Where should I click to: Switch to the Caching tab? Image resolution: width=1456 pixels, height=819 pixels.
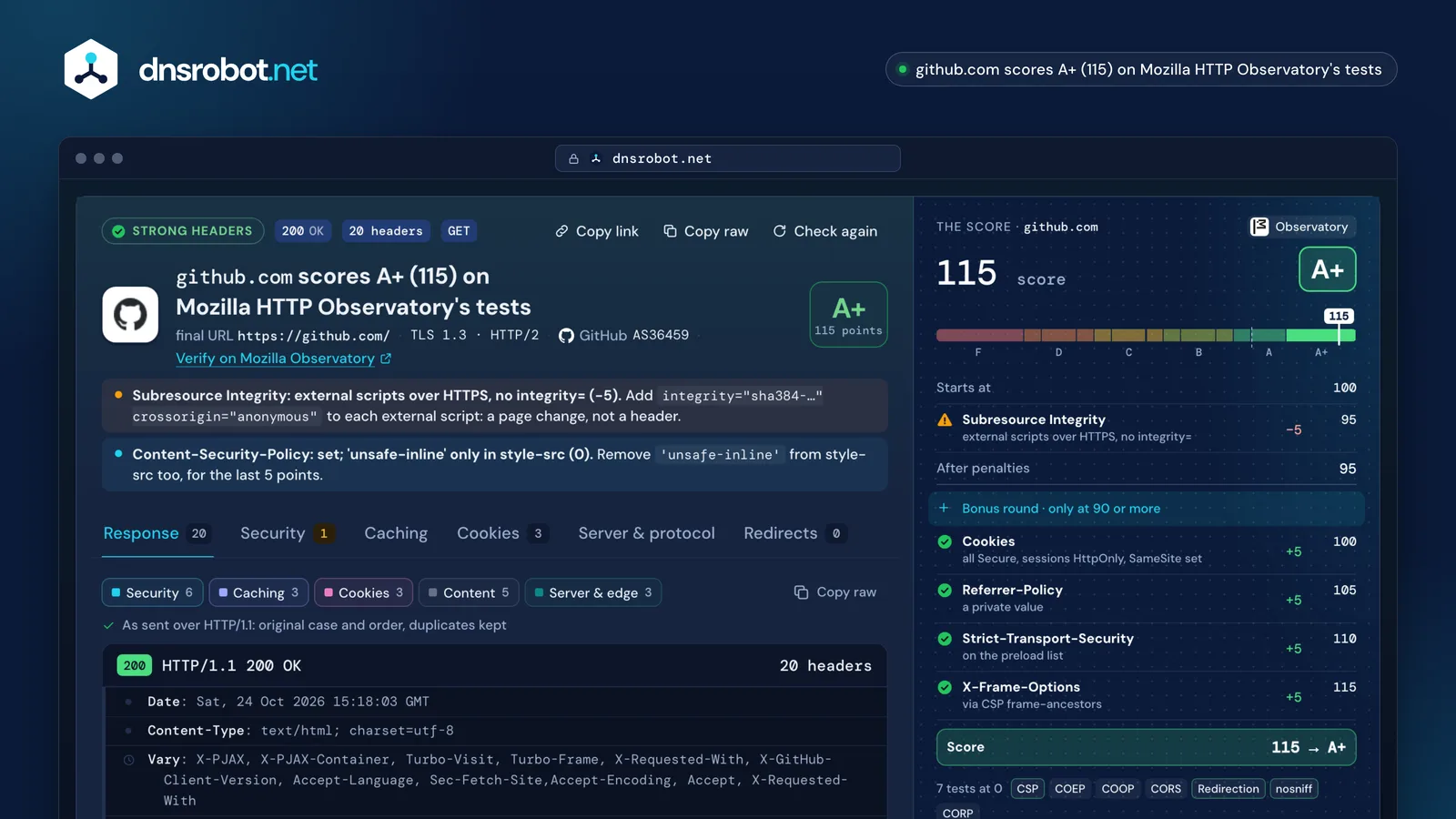[x=396, y=533]
